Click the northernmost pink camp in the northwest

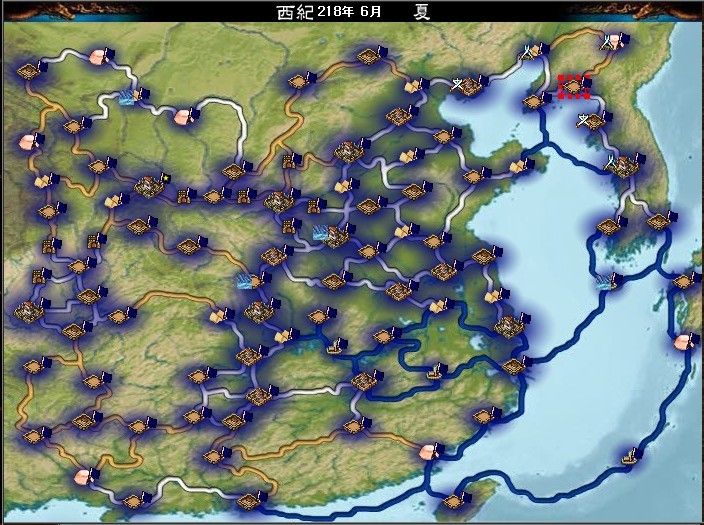click(x=97, y=57)
